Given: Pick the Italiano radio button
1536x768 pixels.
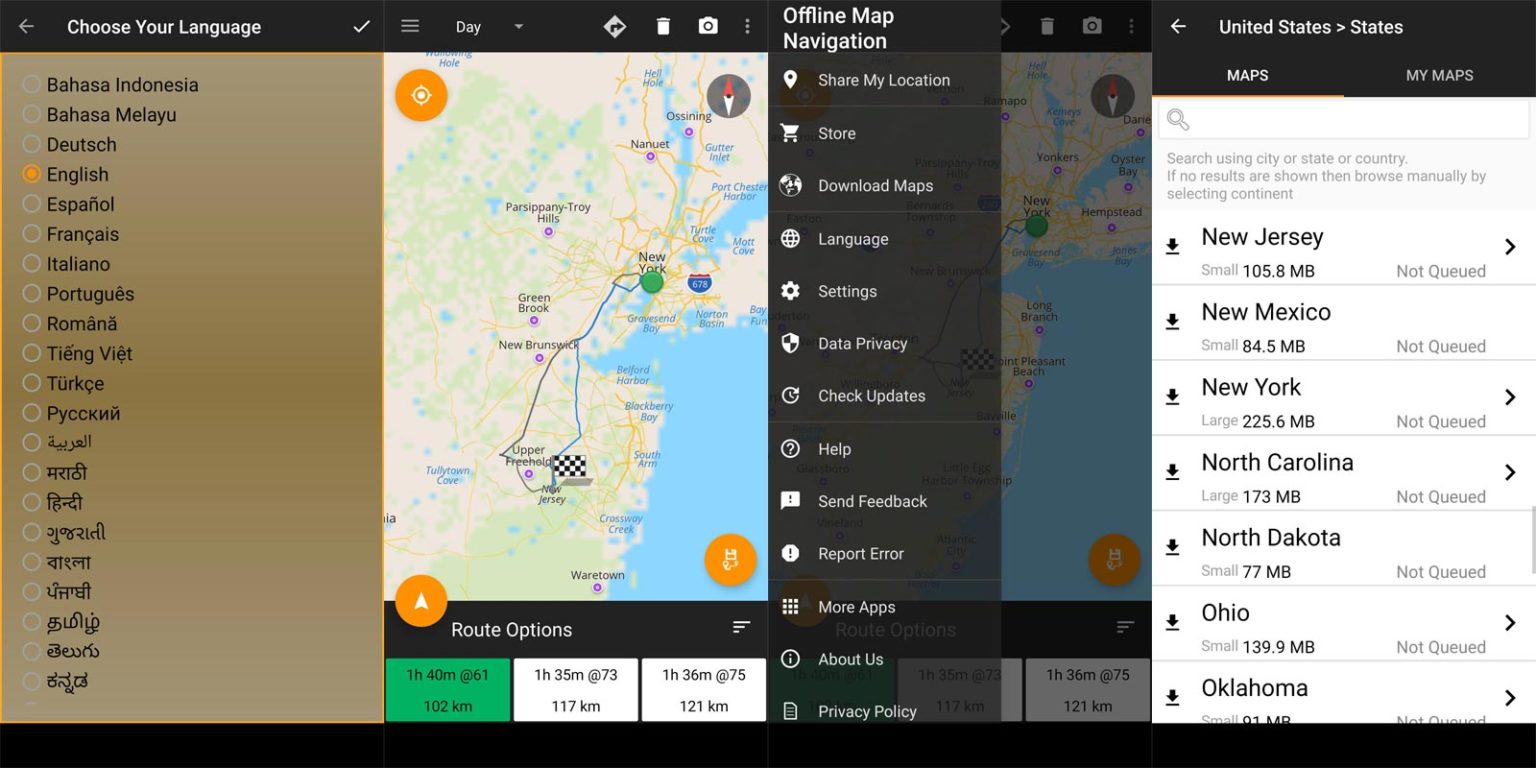Looking at the screenshot, I should point(32,264).
